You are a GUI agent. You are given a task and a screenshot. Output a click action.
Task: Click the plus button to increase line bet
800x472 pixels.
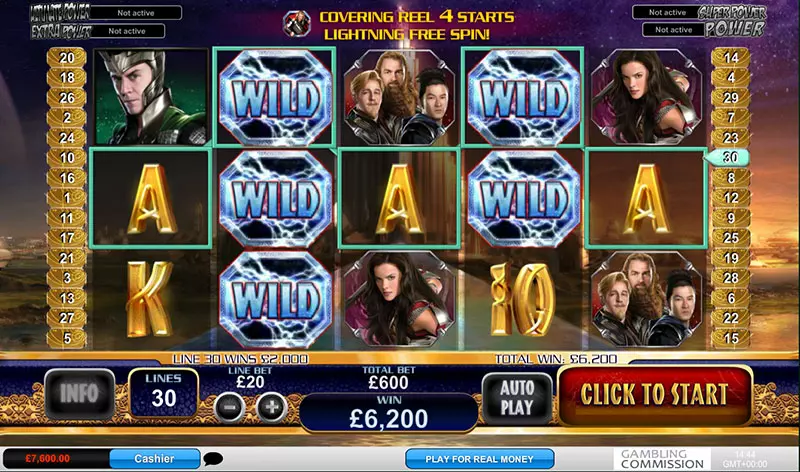coord(272,407)
